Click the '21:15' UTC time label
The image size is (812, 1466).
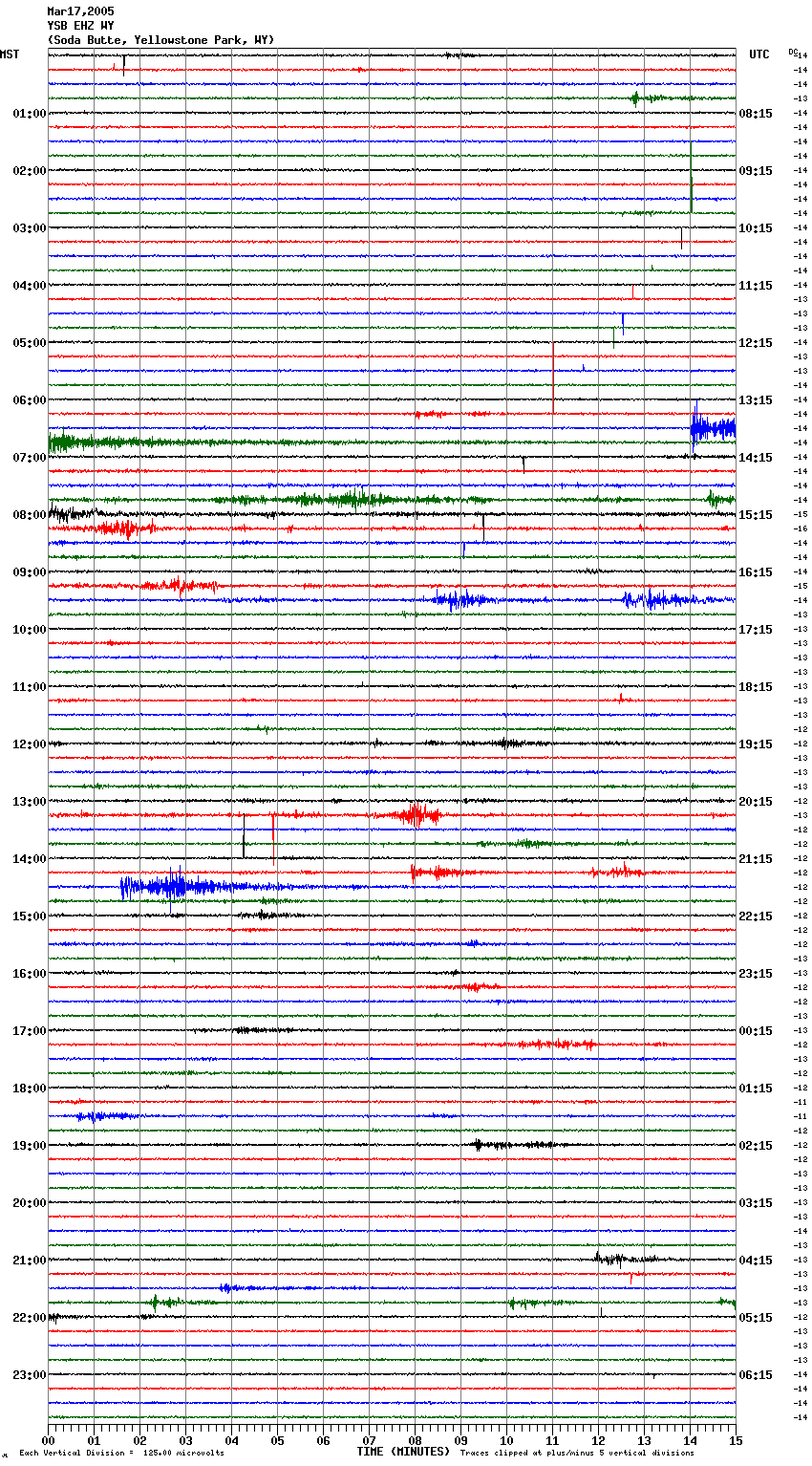click(756, 859)
